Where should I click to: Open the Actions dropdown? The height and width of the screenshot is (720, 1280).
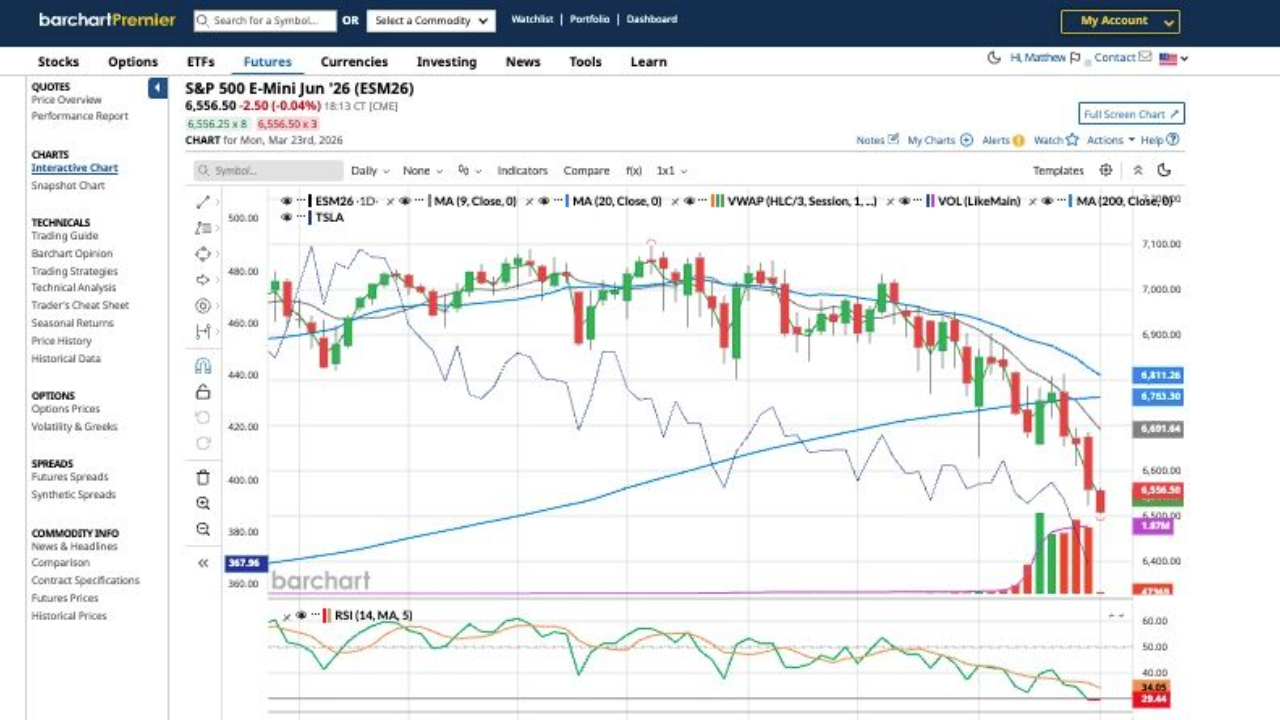pyautogui.click(x=1111, y=140)
